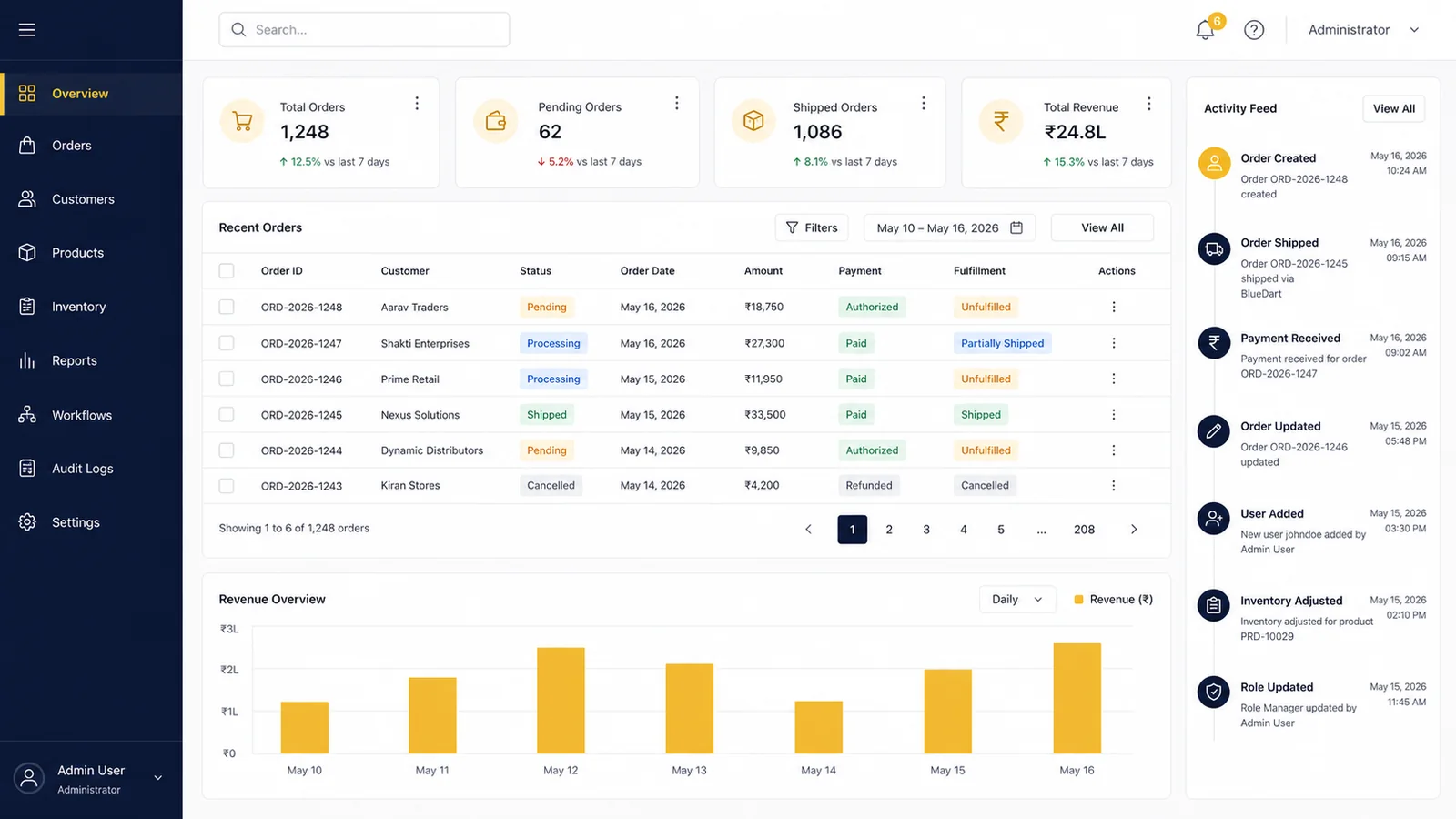The height and width of the screenshot is (819, 1456).
Task: Expand the Administrator account dropdown
Action: click(1363, 30)
